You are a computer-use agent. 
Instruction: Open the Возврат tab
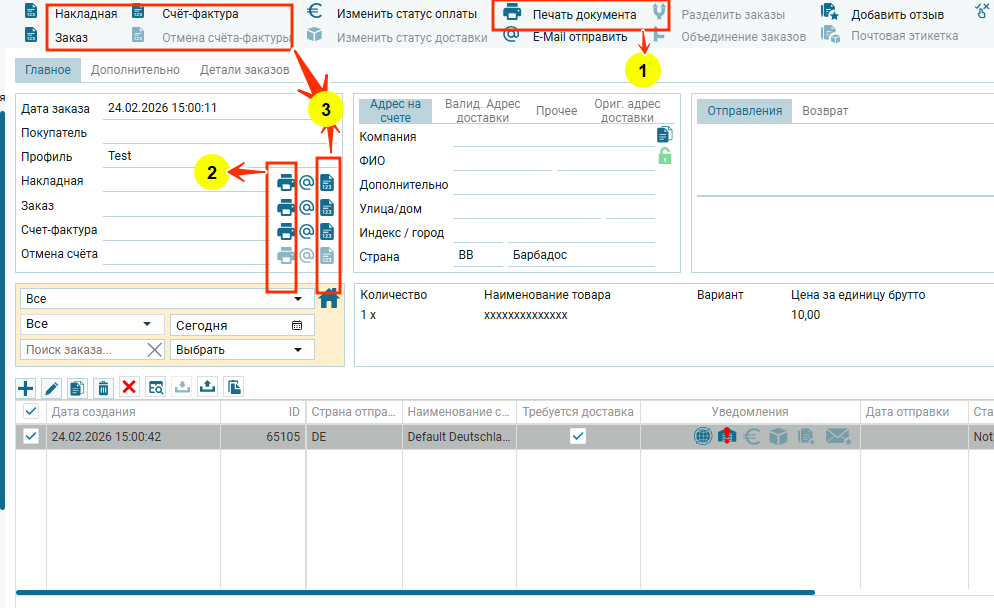(x=824, y=111)
